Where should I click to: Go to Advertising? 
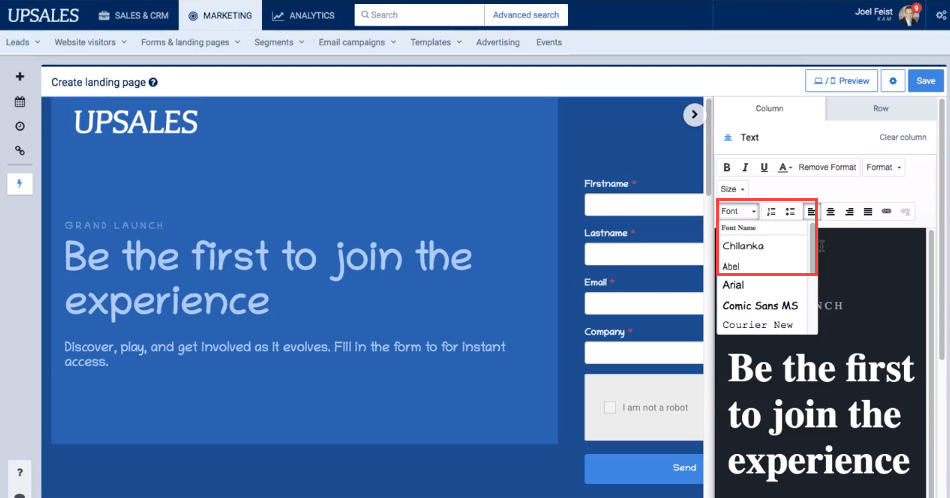pyautogui.click(x=497, y=42)
